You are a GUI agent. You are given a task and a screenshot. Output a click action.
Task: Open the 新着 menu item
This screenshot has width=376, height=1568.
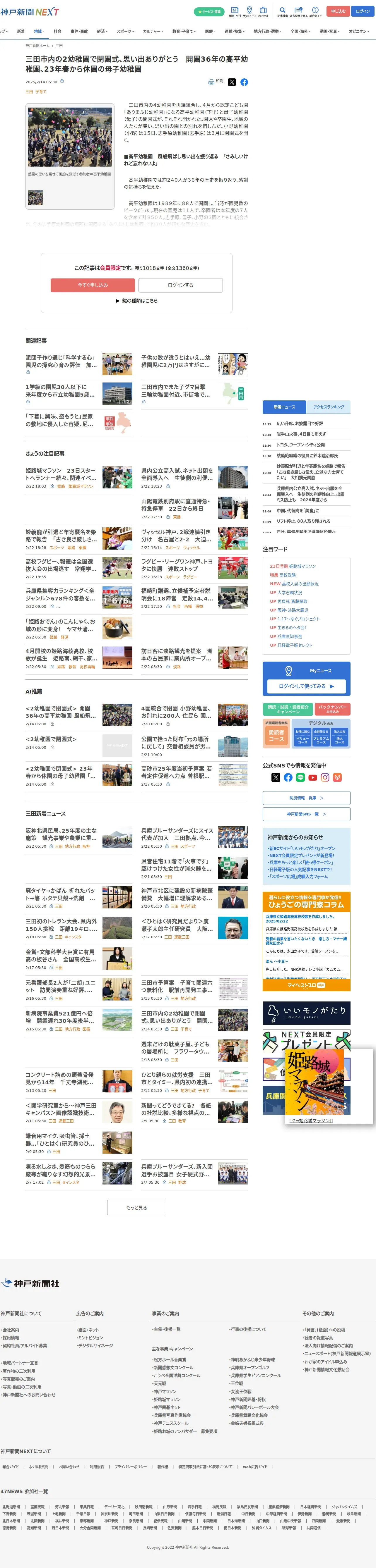click(21, 31)
